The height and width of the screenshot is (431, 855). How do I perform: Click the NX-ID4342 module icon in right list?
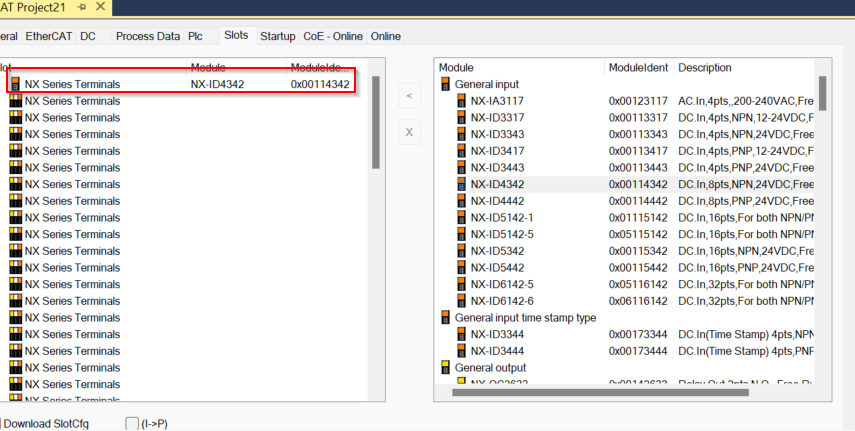[x=461, y=184]
